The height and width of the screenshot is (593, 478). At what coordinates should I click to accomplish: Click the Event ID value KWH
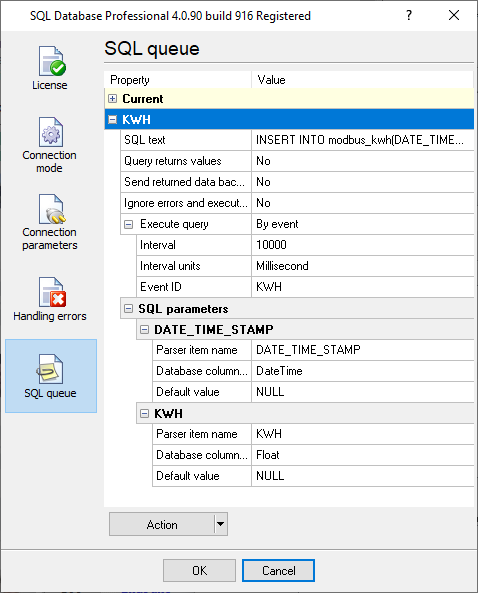[362, 287]
